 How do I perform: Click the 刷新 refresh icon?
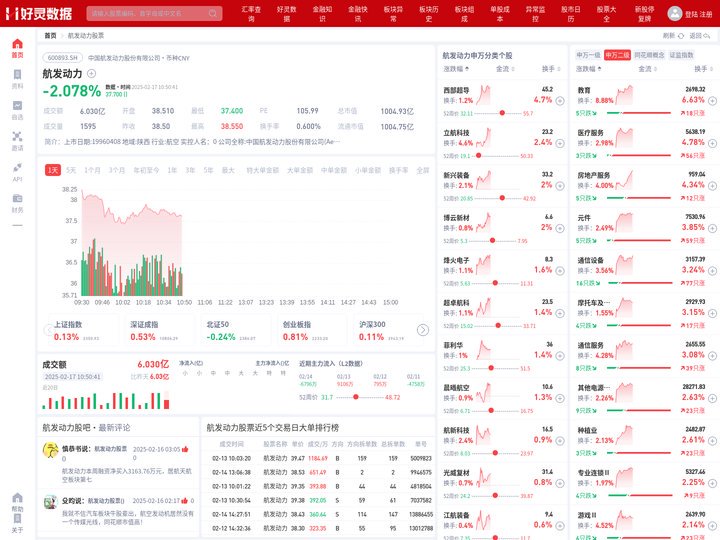pos(681,36)
